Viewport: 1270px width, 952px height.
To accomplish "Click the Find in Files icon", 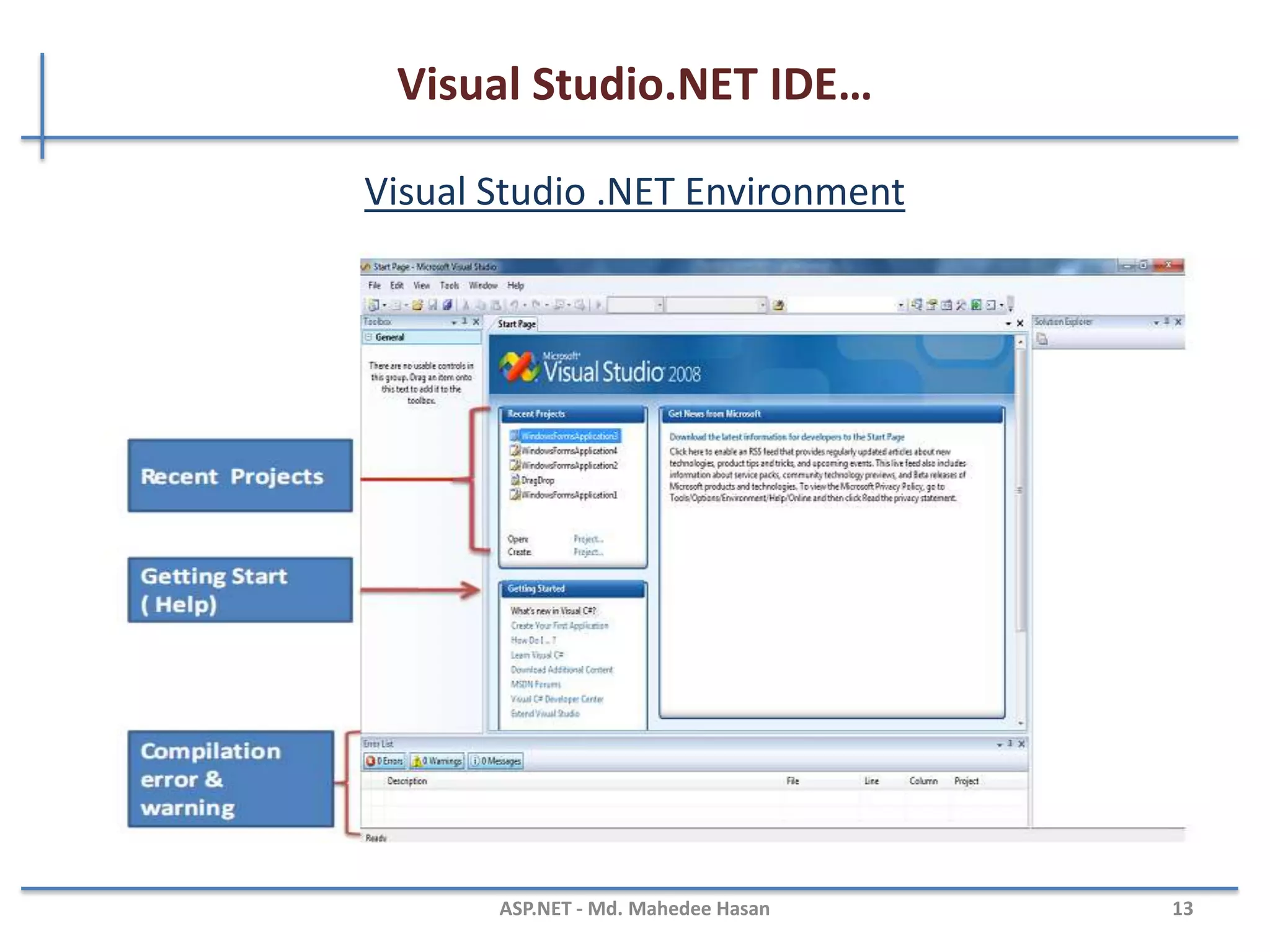I will tap(778, 305).
